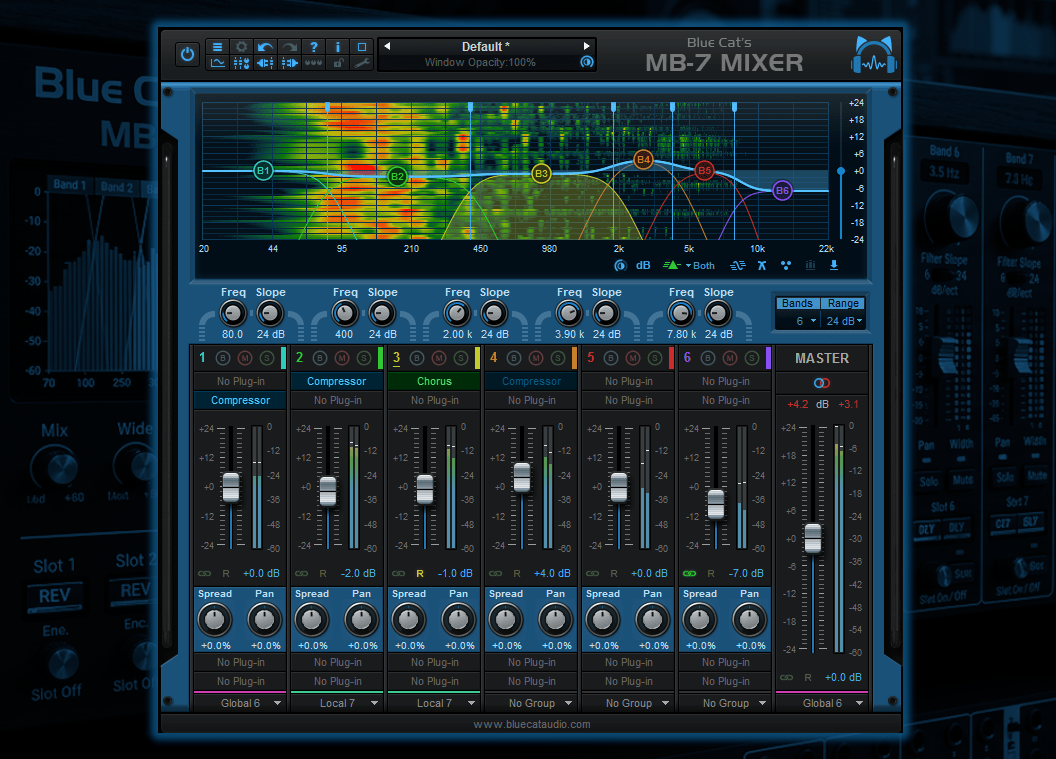Mute band 3 with its M button
Image resolution: width=1056 pixels, height=759 pixels.
439,358
